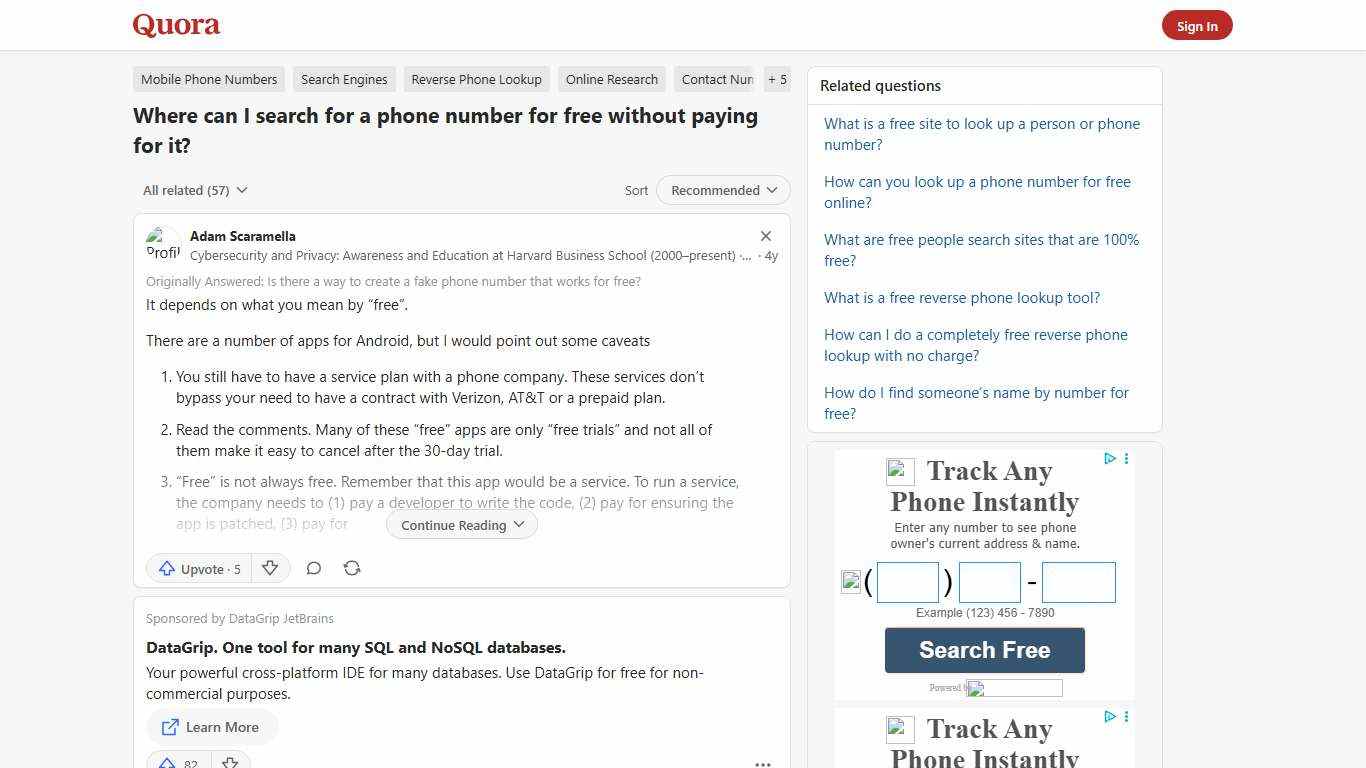Click the area code input field in the ad
The image size is (1366, 768).
coord(907,581)
